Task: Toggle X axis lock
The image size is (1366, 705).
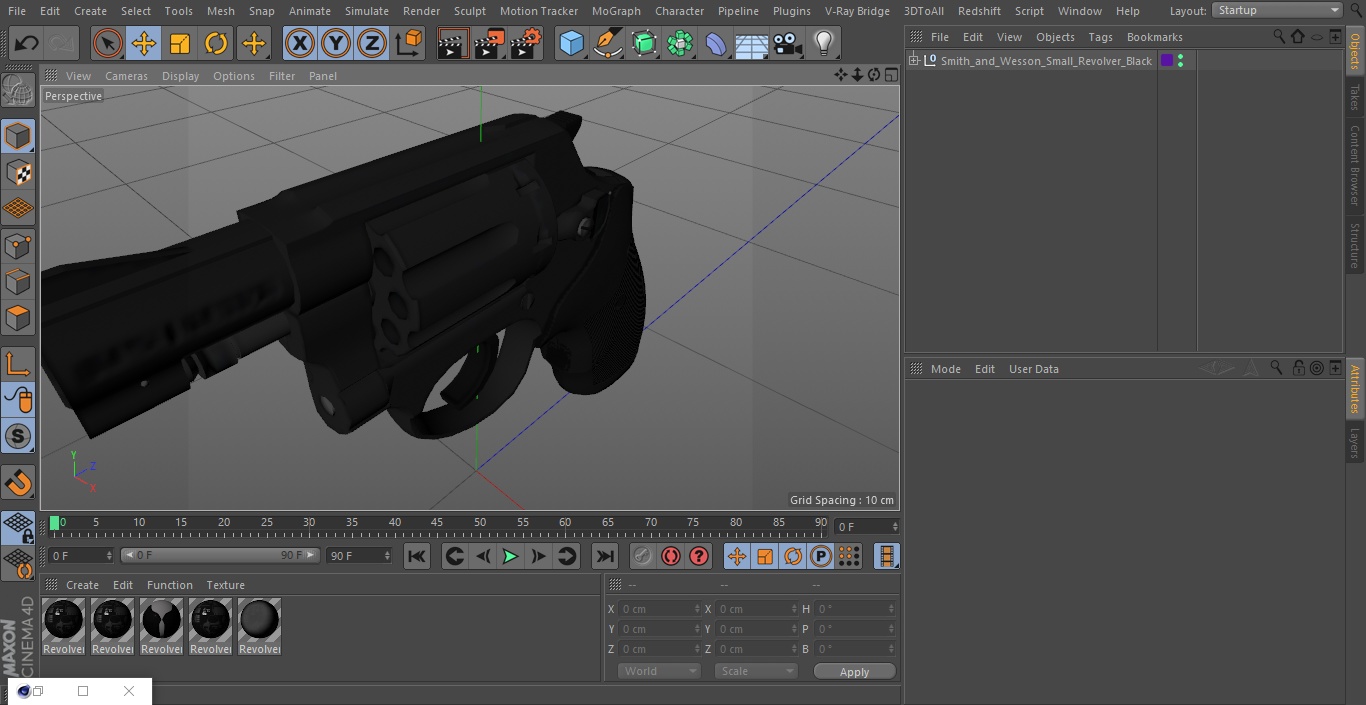Action: 299,44
